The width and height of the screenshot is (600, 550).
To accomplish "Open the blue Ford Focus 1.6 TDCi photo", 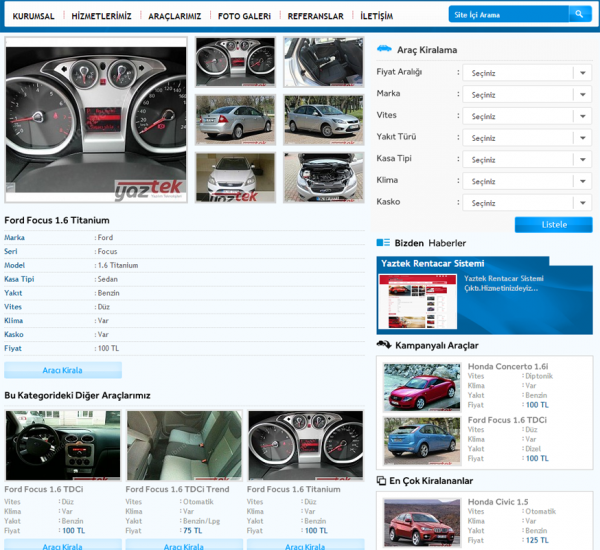I will pos(422,441).
